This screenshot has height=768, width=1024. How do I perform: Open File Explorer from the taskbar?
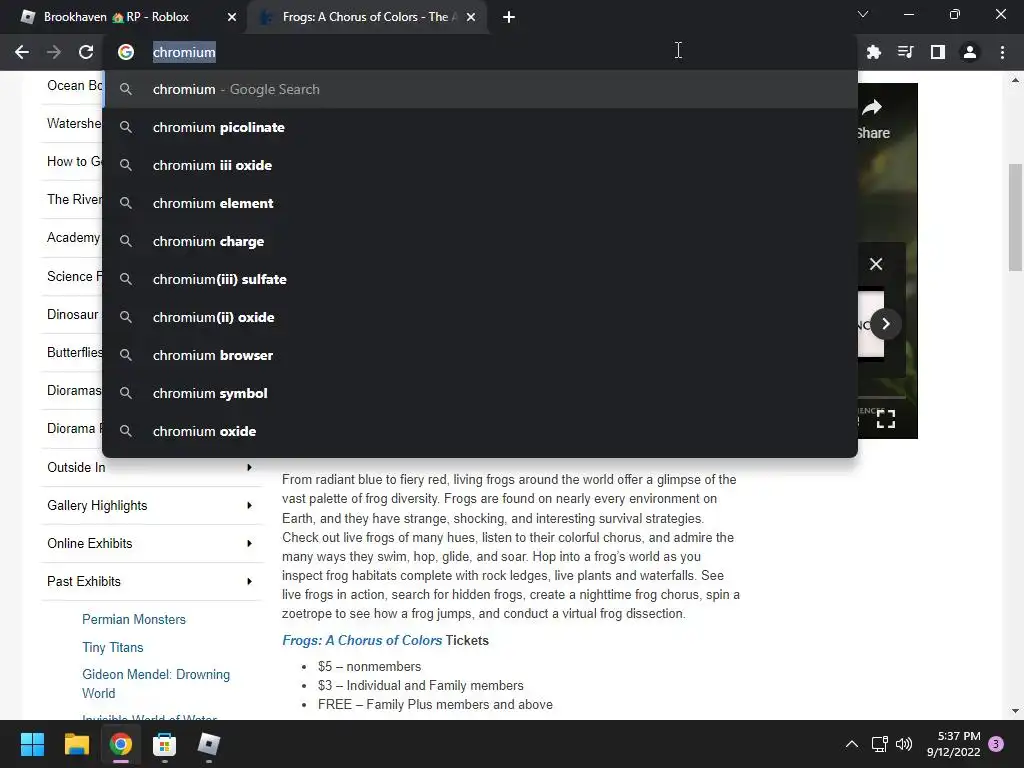pyautogui.click(x=76, y=744)
